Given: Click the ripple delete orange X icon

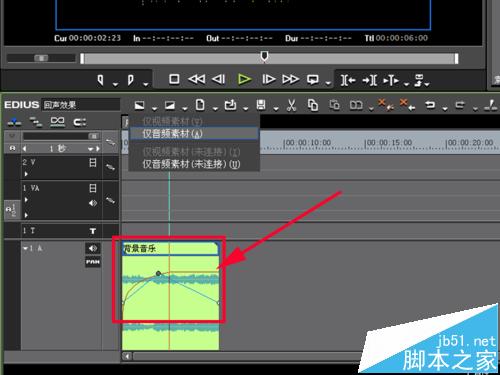Looking at the screenshot, I should [407, 104].
